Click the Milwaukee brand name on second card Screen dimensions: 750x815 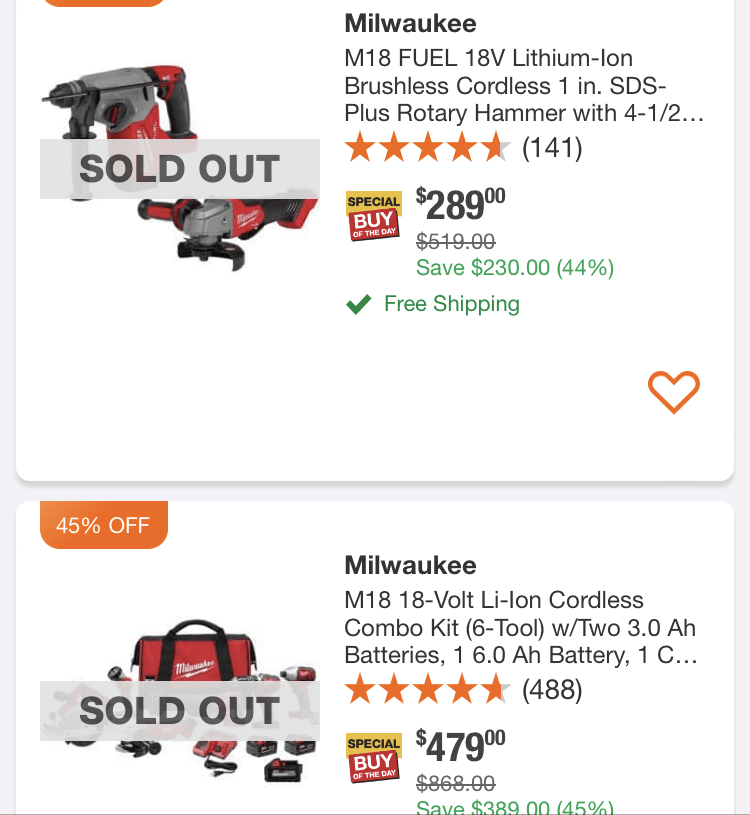(410, 565)
